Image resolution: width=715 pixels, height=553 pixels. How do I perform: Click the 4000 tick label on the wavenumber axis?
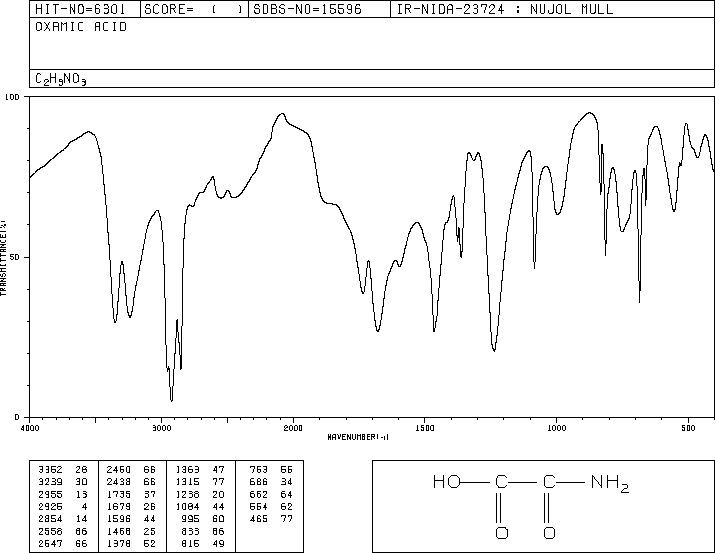30,428
